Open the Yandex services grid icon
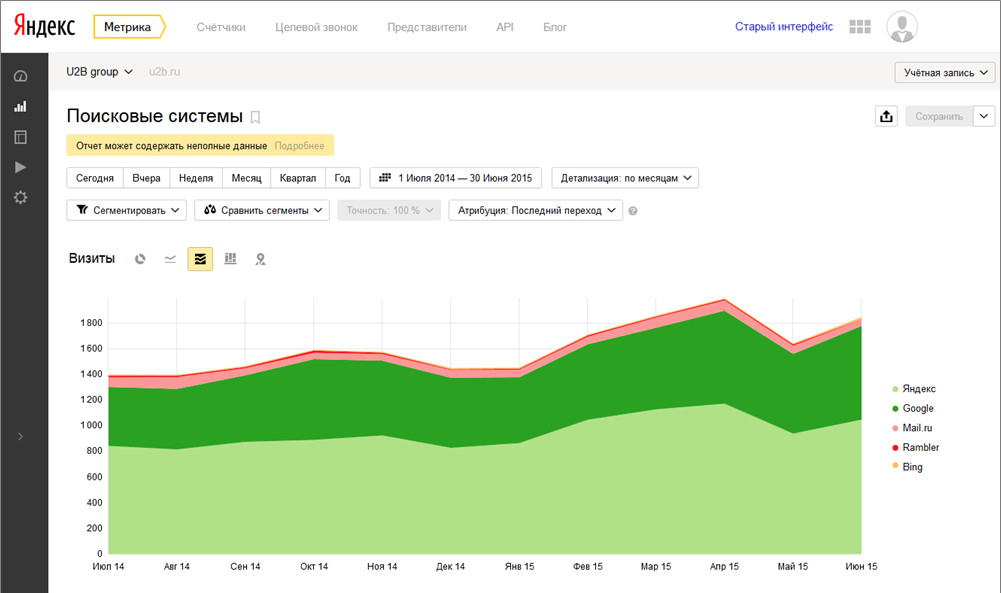 860,27
